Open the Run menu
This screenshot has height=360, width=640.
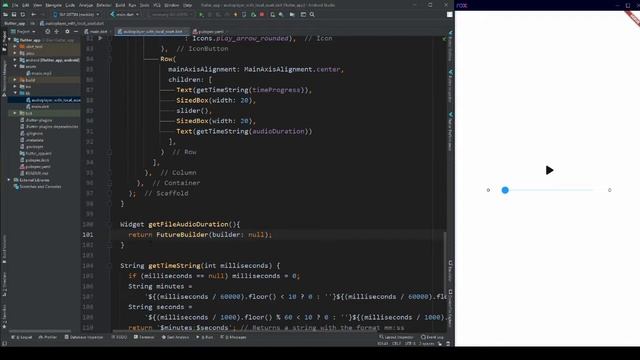[132, 5]
